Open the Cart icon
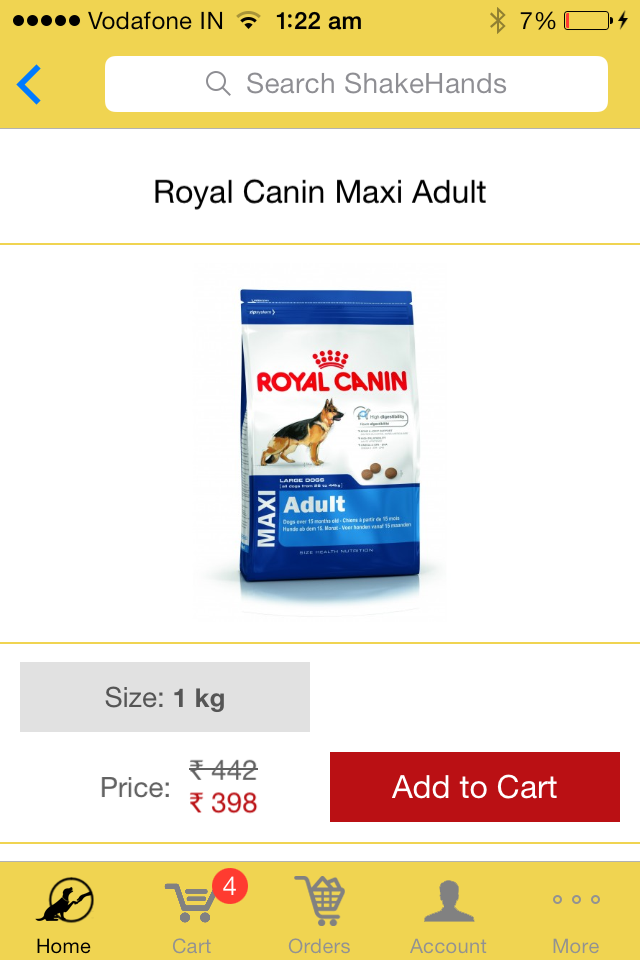The width and height of the screenshot is (640, 960). coord(189,902)
